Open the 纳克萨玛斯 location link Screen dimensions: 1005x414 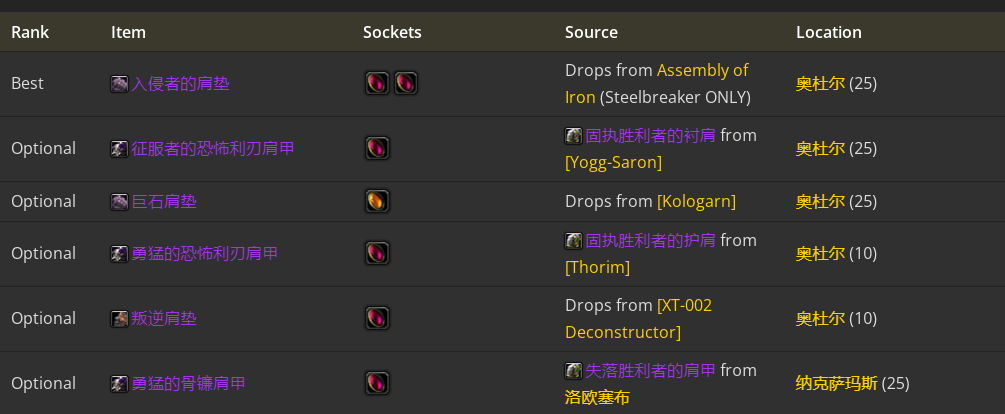coord(836,383)
